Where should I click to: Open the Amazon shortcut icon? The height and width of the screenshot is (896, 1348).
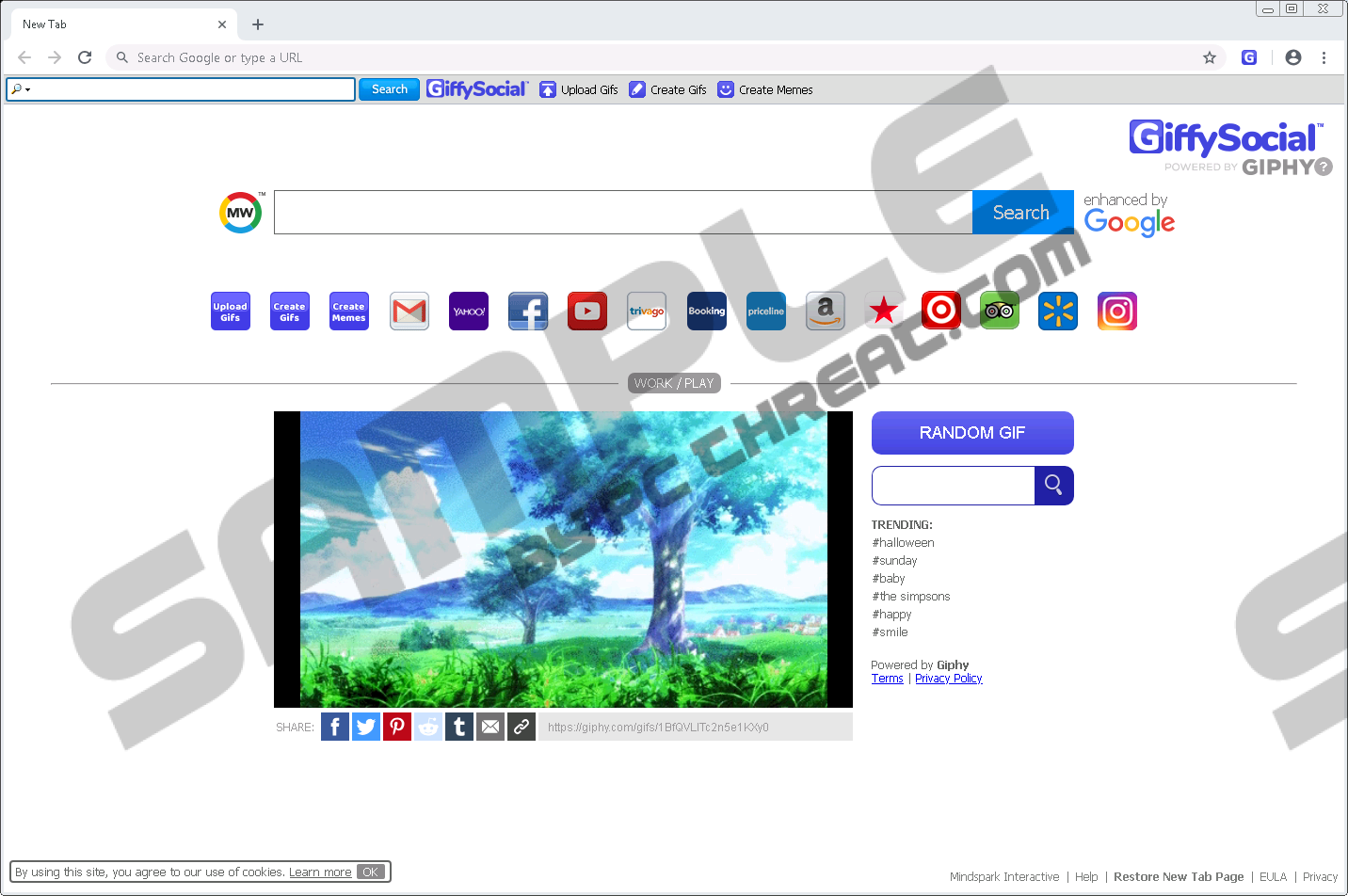click(826, 312)
